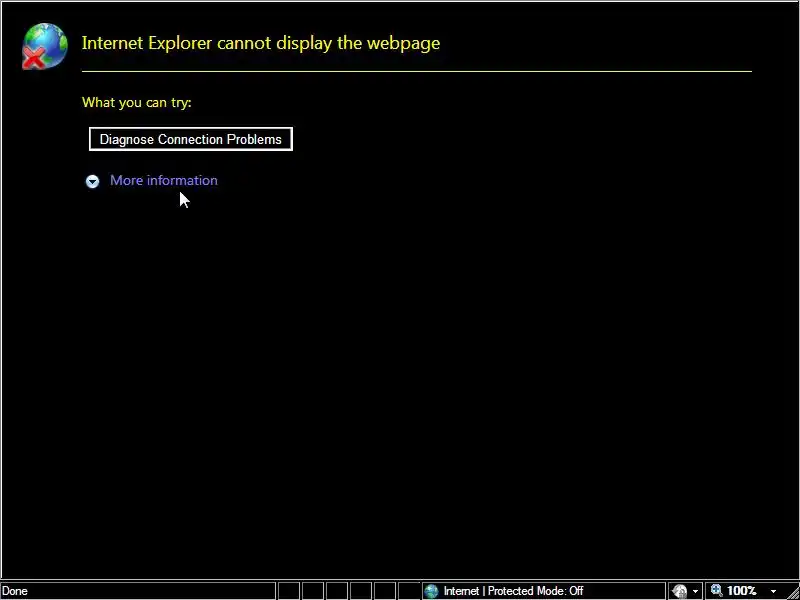The width and height of the screenshot is (800, 600).
Task: Click the 'What you can try:' text
Action: tap(137, 102)
